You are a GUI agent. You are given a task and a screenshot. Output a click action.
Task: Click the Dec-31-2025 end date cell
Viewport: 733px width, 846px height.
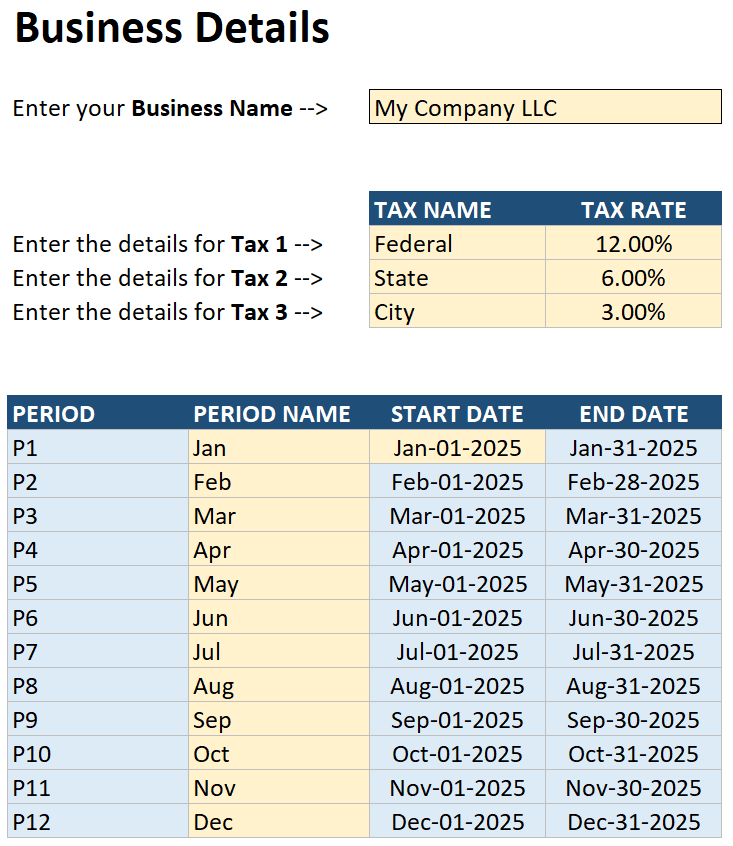[633, 822]
